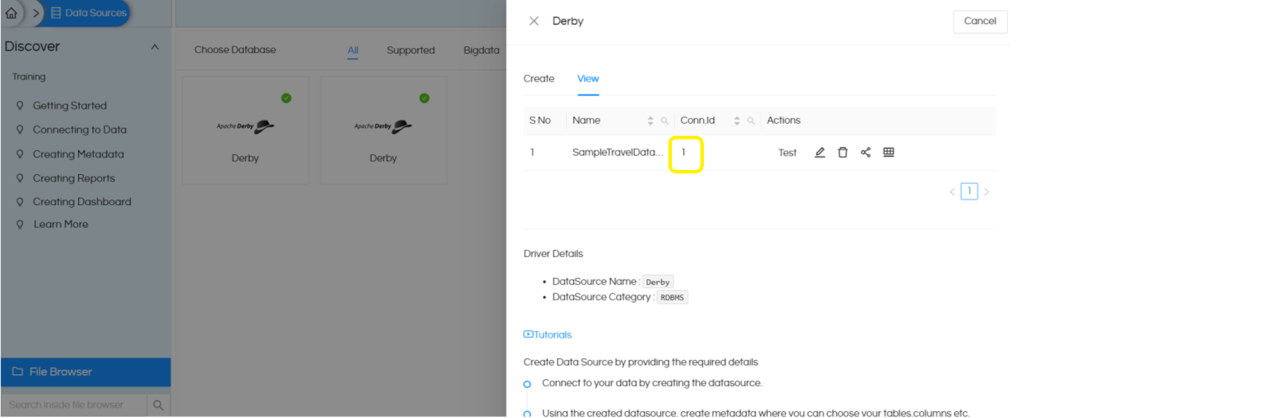Open Connecting to Data training item

(x=80, y=130)
